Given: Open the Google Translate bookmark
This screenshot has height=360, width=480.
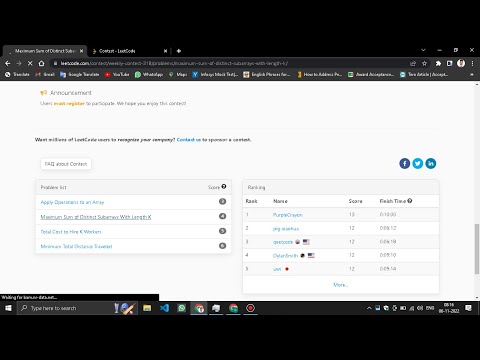Looking at the screenshot, I should coord(80,74).
